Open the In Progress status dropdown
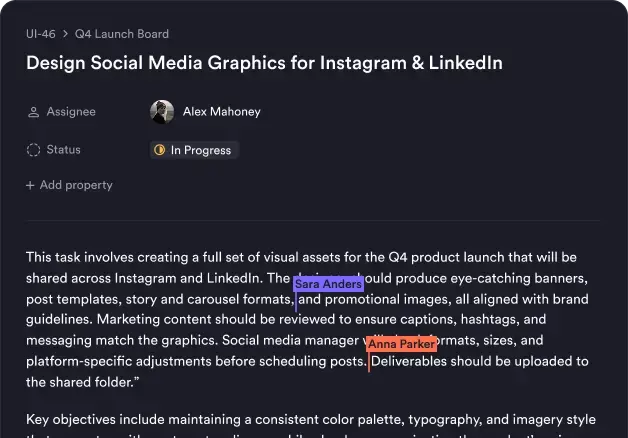 (x=195, y=151)
